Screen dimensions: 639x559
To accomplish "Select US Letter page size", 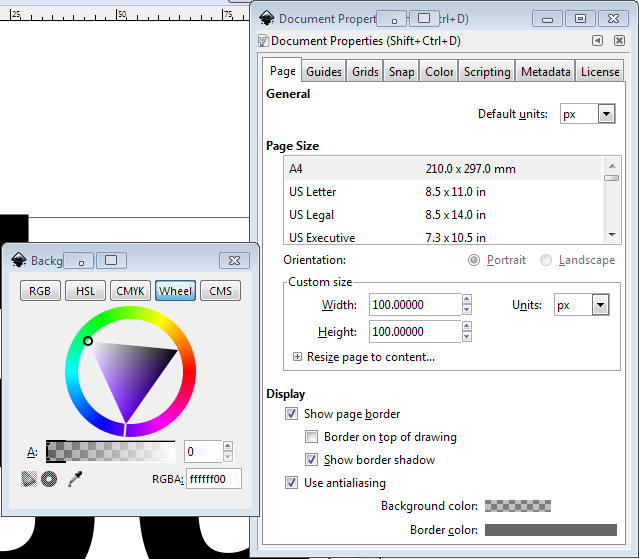I will (x=443, y=191).
